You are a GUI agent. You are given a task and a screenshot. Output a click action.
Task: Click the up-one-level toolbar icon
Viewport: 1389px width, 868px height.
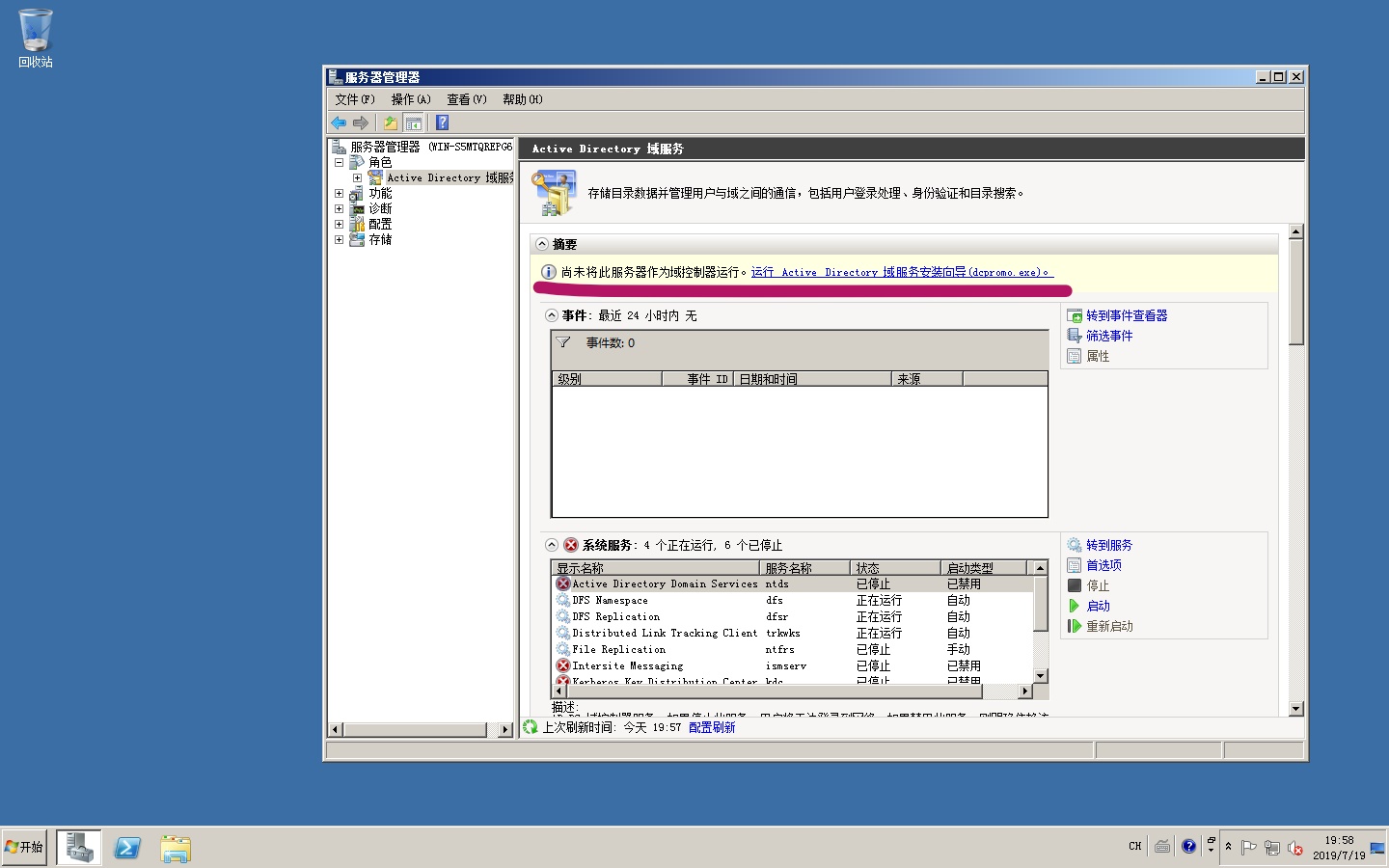[390, 122]
